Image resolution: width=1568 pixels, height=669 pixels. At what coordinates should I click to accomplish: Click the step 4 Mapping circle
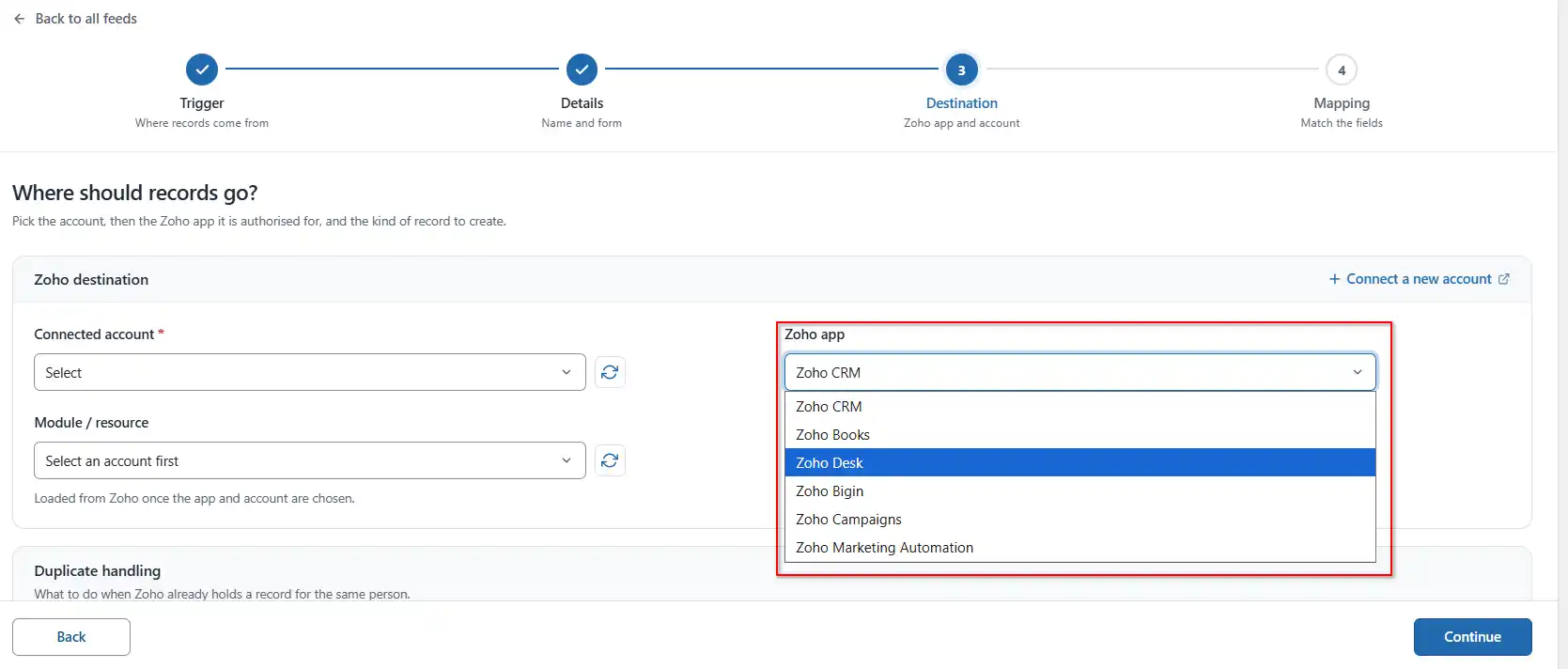(x=1342, y=70)
